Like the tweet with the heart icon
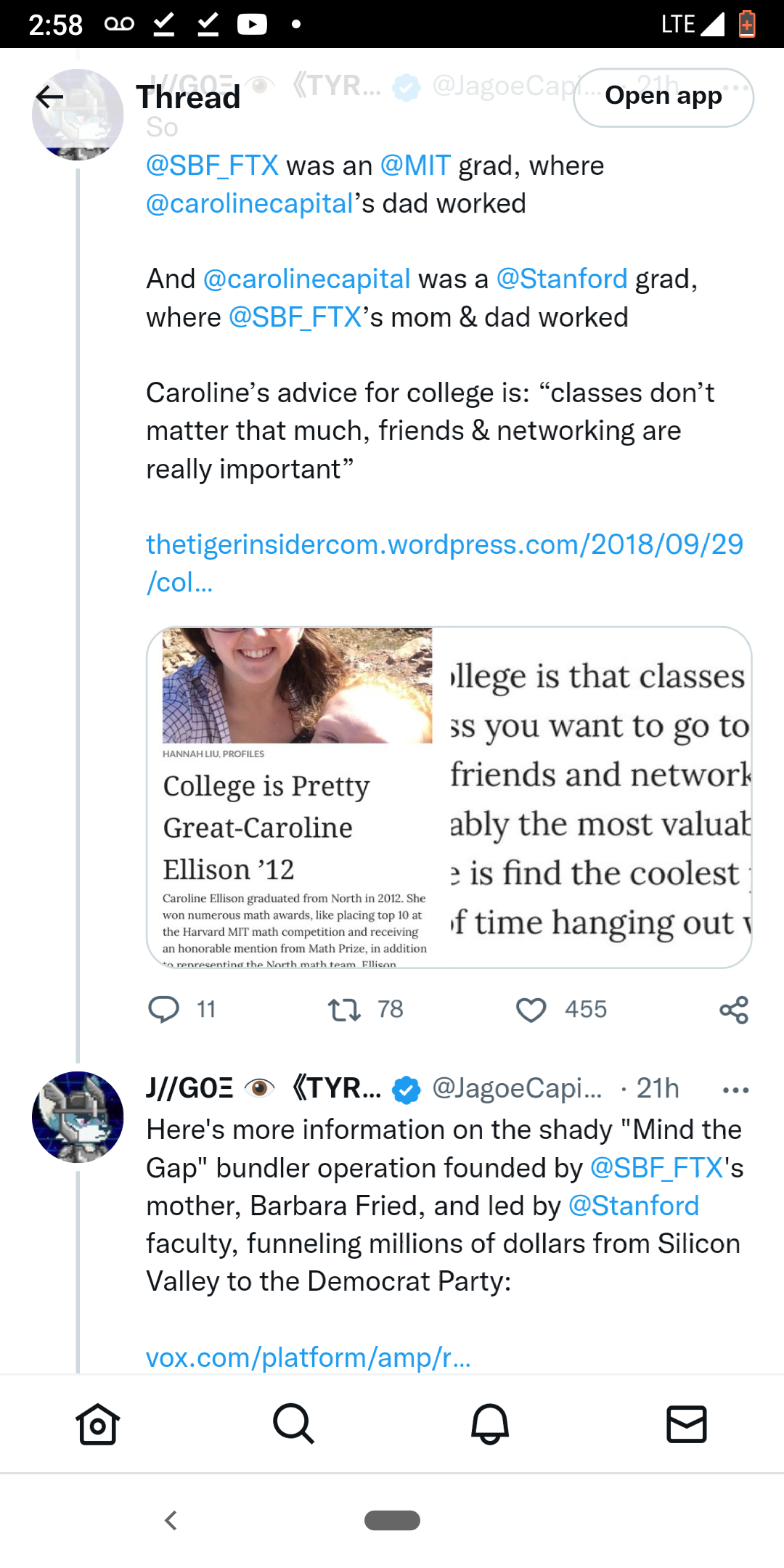This screenshot has height=1568, width=784. (531, 1010)
